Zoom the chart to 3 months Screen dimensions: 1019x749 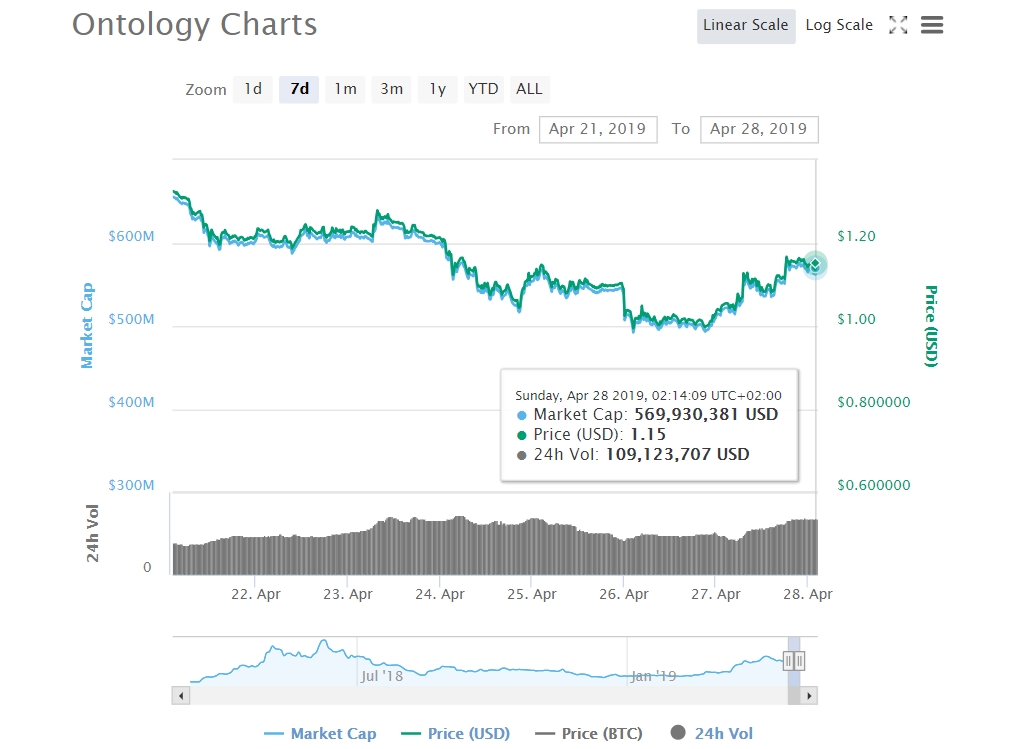[x=390, y=89]
